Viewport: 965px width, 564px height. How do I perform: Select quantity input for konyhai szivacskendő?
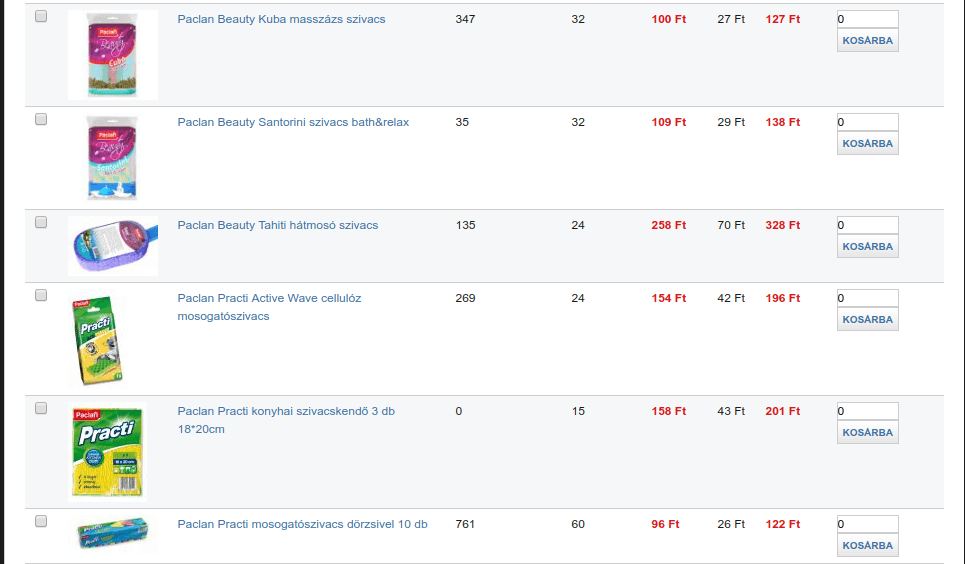click(868, 411)
